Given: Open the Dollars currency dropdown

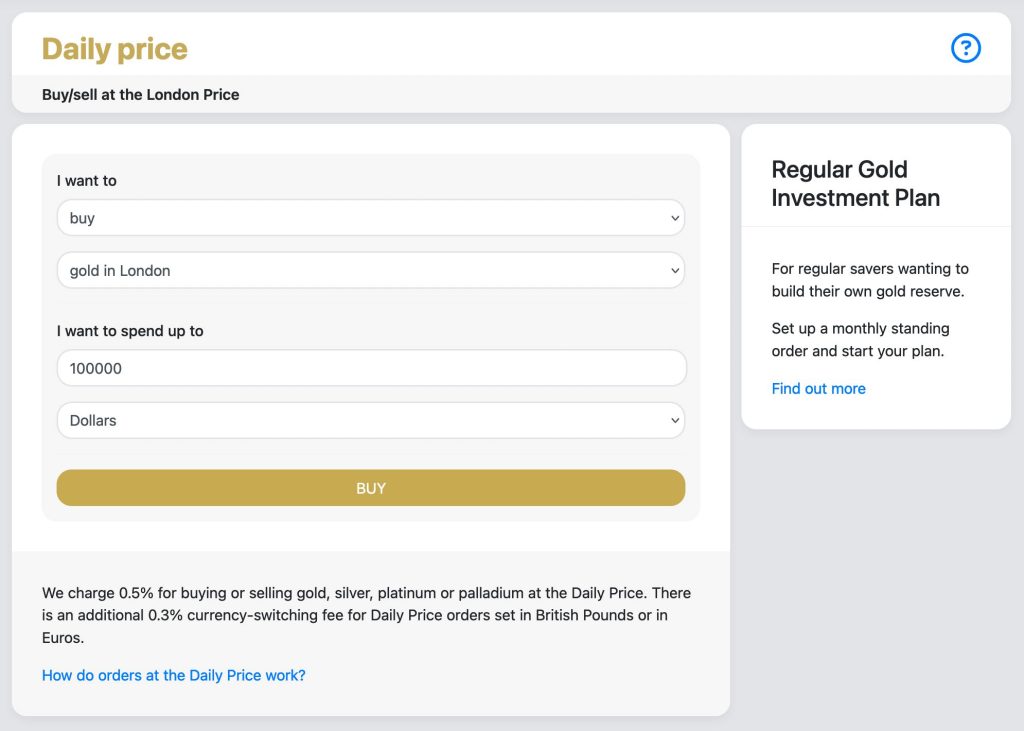Looking at the screenshot, I should pyautogui.click(x=370, y=421).
